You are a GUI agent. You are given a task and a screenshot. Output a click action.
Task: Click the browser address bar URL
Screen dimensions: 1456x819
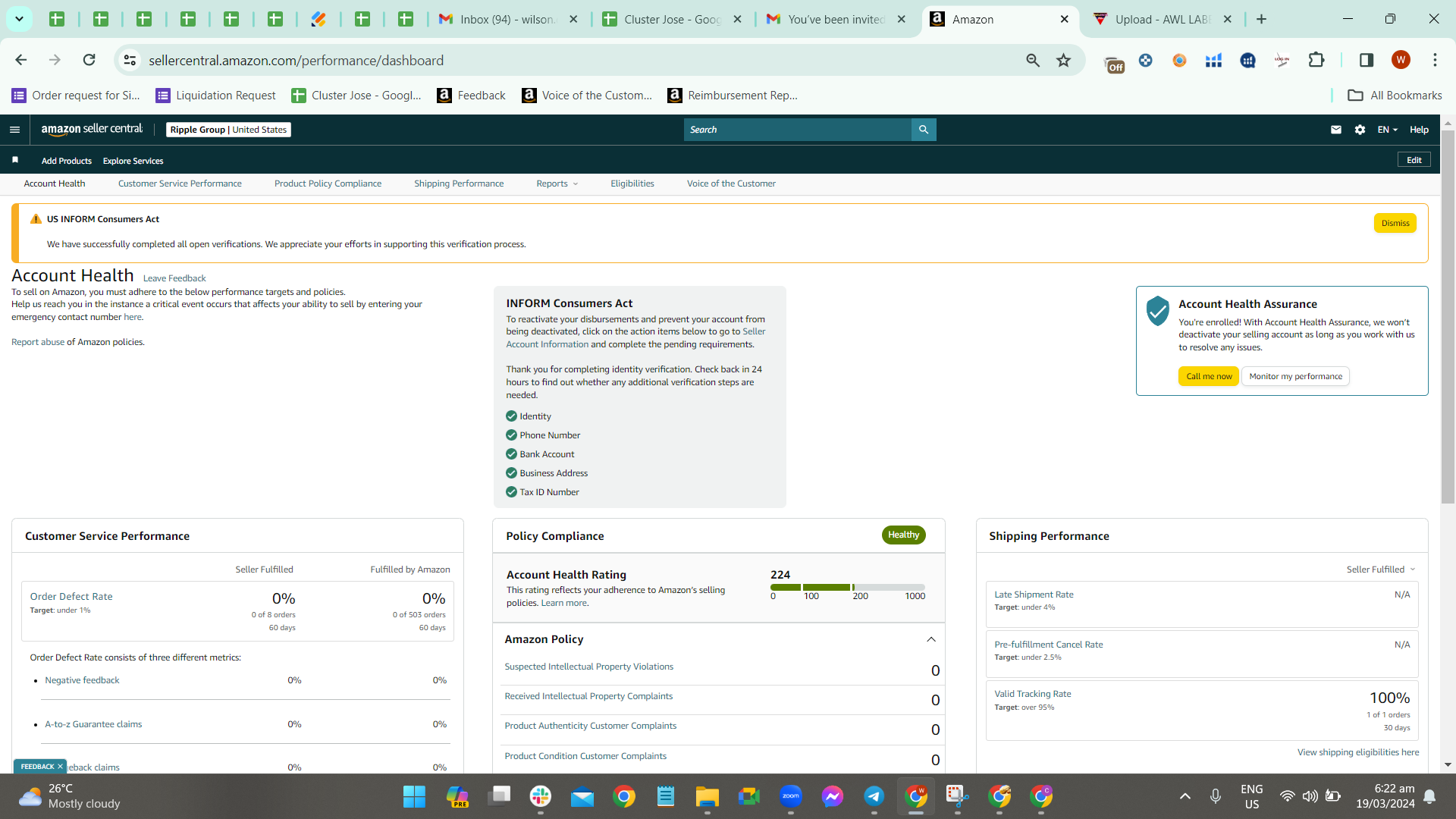tap(296, 60)
